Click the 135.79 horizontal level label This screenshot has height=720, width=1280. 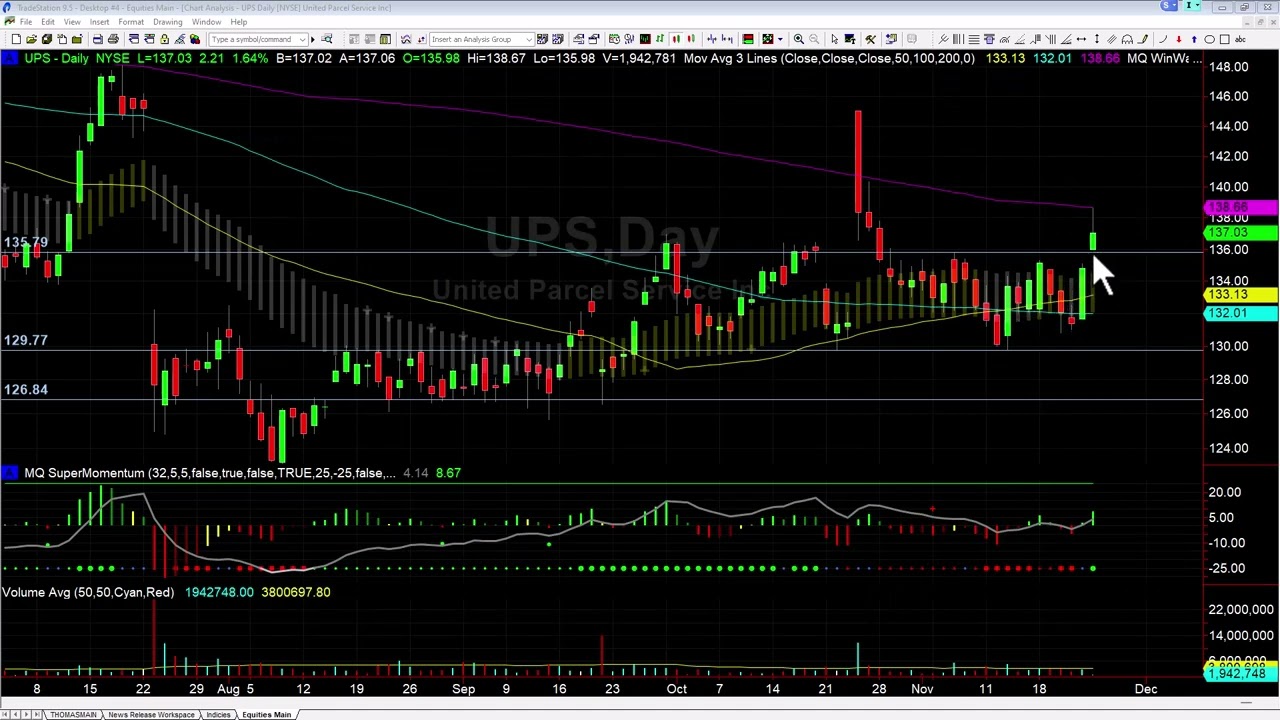26,242
